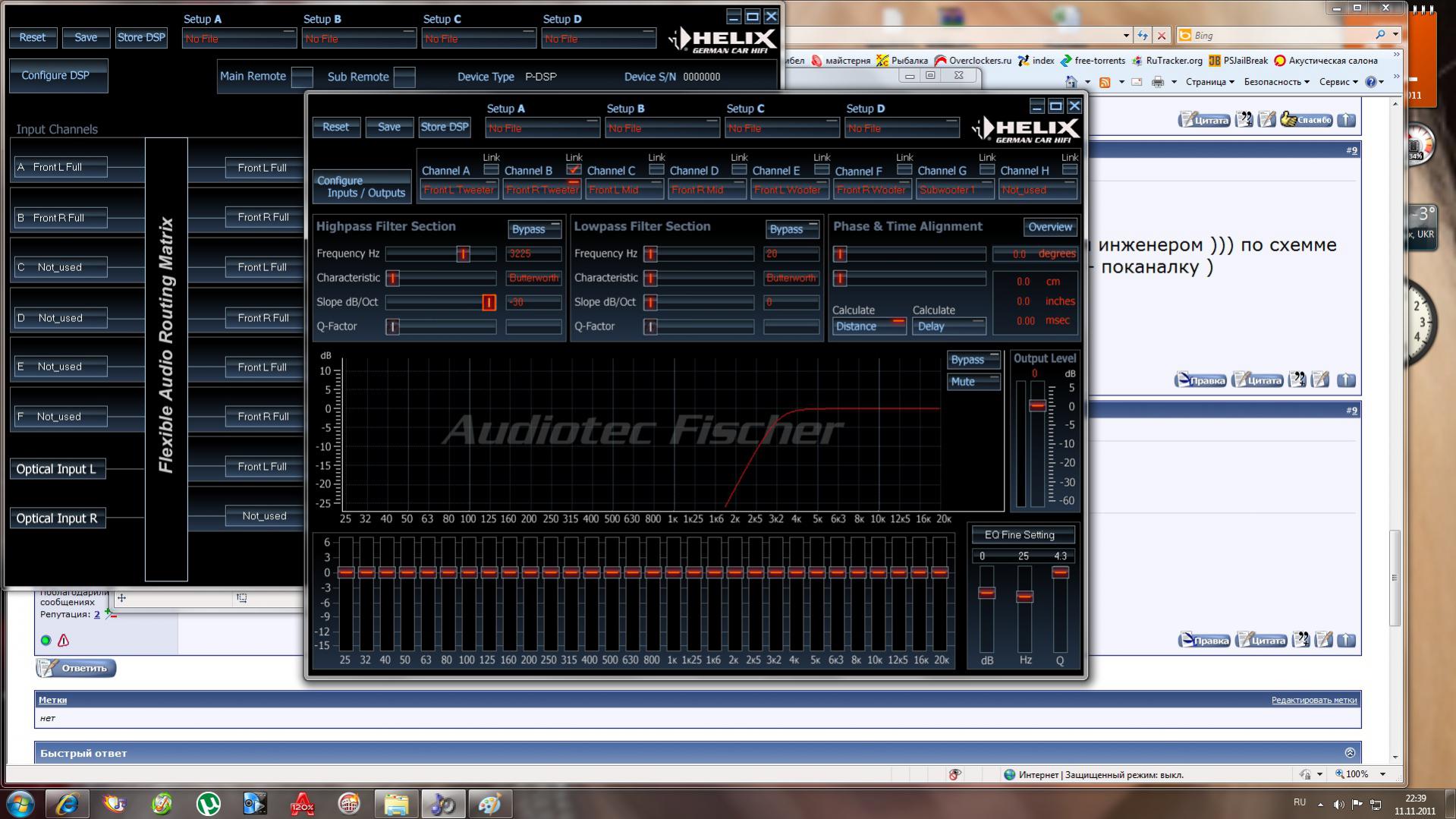Open Internet Explorer from the taskbar
The width and height of the screenshot is (1456, 819).
point(67,803)
